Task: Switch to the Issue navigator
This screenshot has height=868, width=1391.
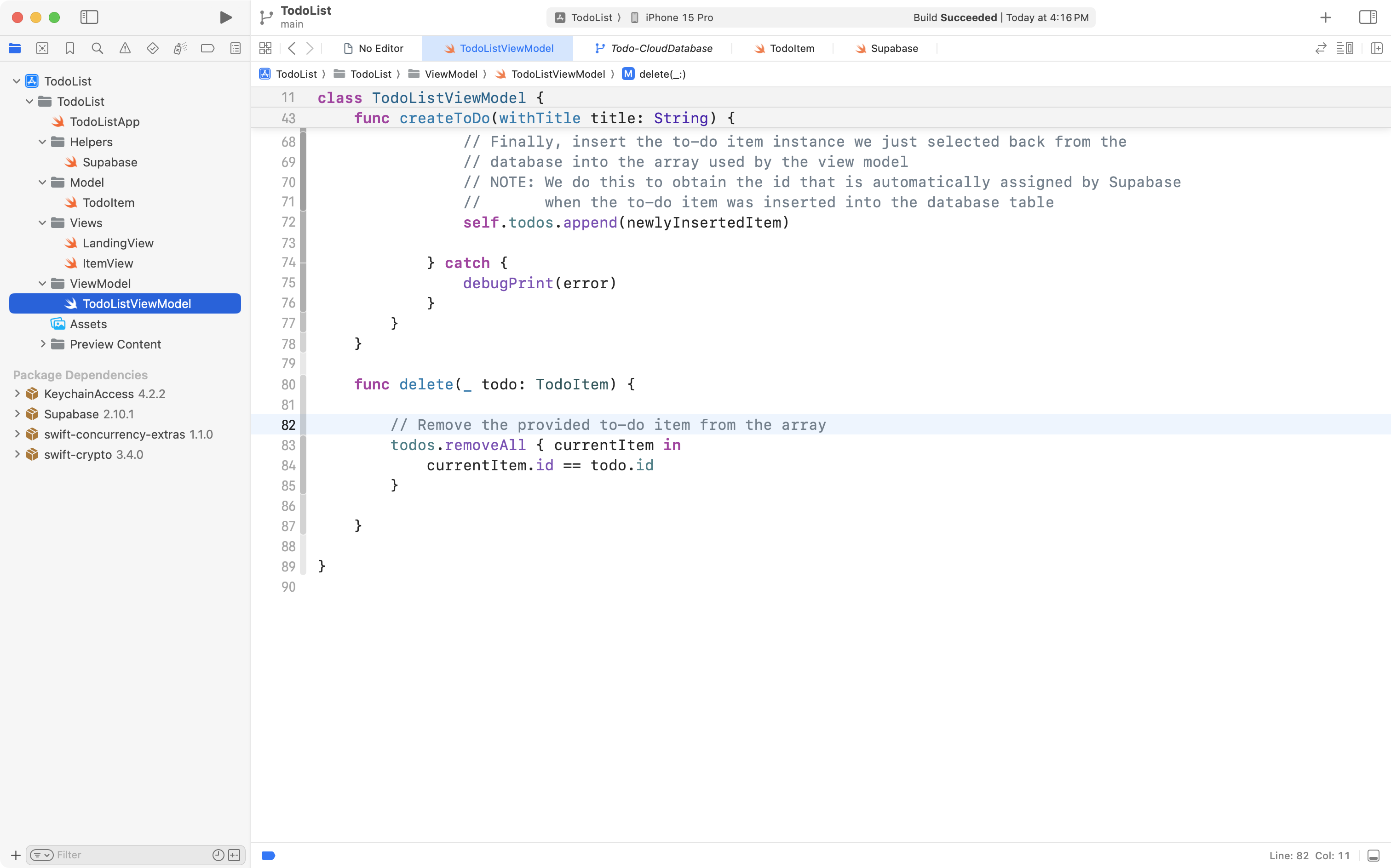Action: (x=125, y=48)
